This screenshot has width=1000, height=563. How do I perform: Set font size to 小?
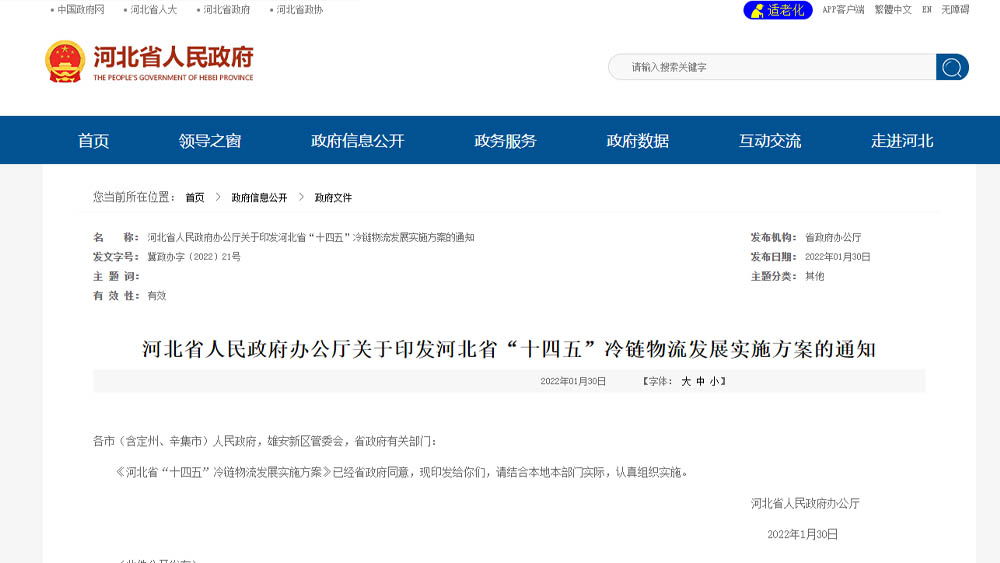(x=714, y=381)
